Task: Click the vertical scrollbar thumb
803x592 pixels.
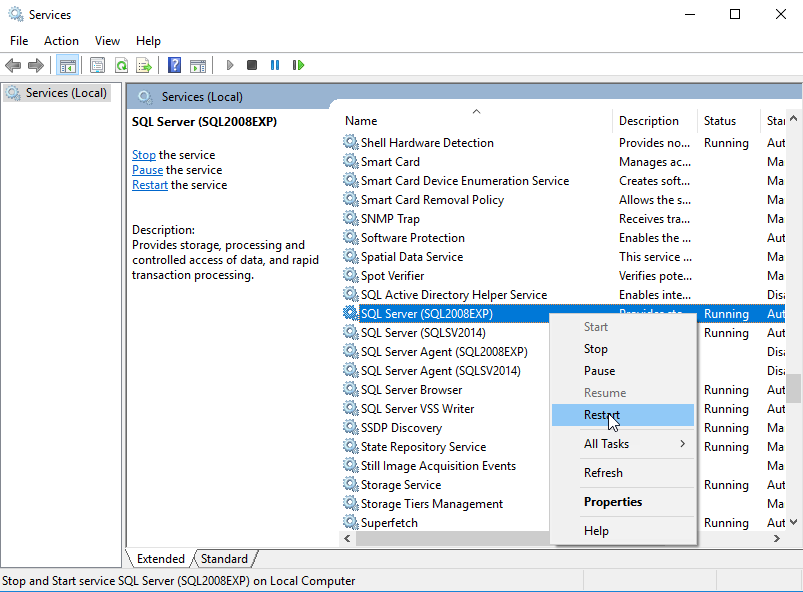Action: pyautogui.click(x=793, y=389)
